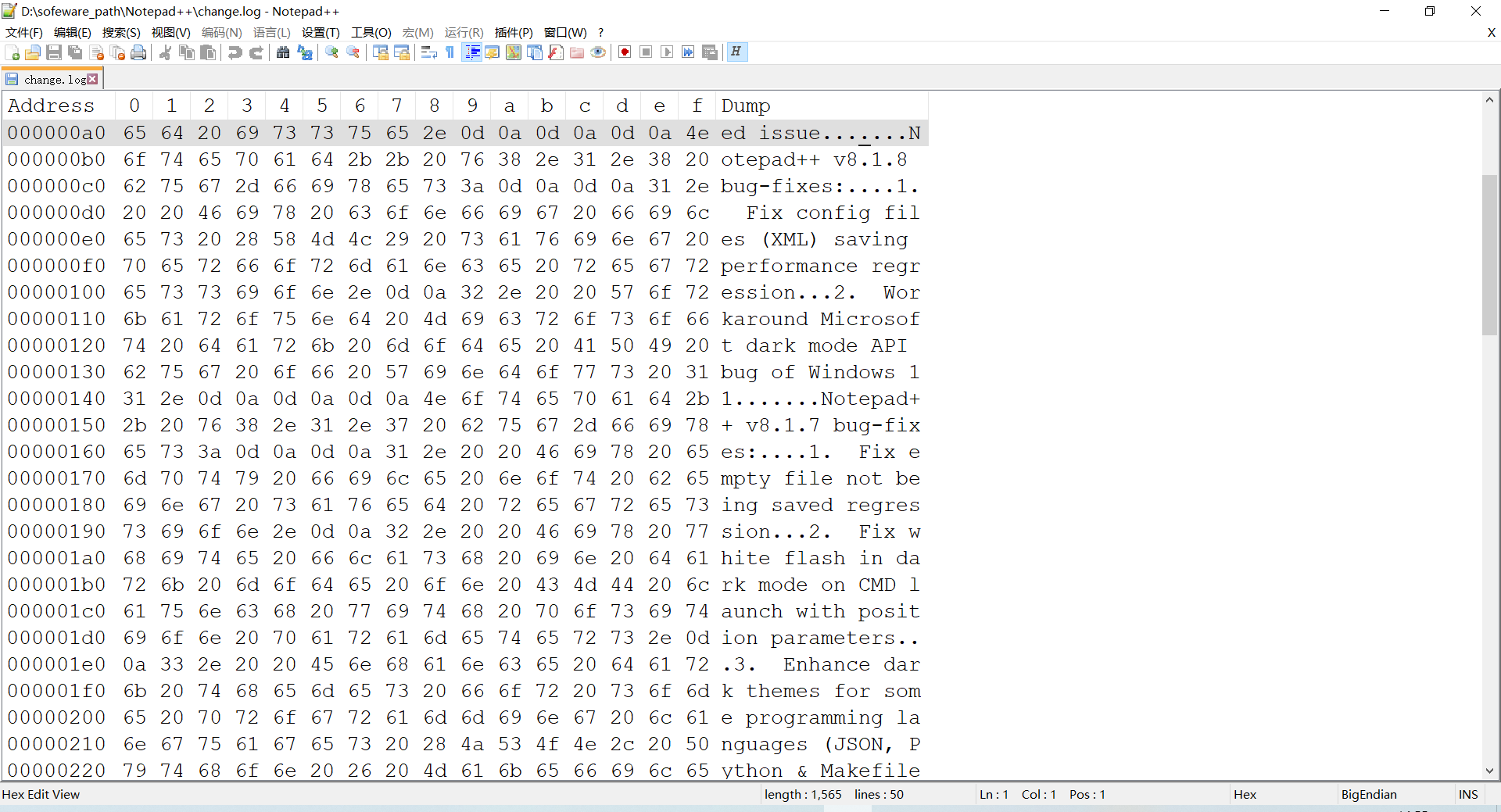Open the Document List panel icon
This screenshot has height=812, width=1501.
(535, 52)
